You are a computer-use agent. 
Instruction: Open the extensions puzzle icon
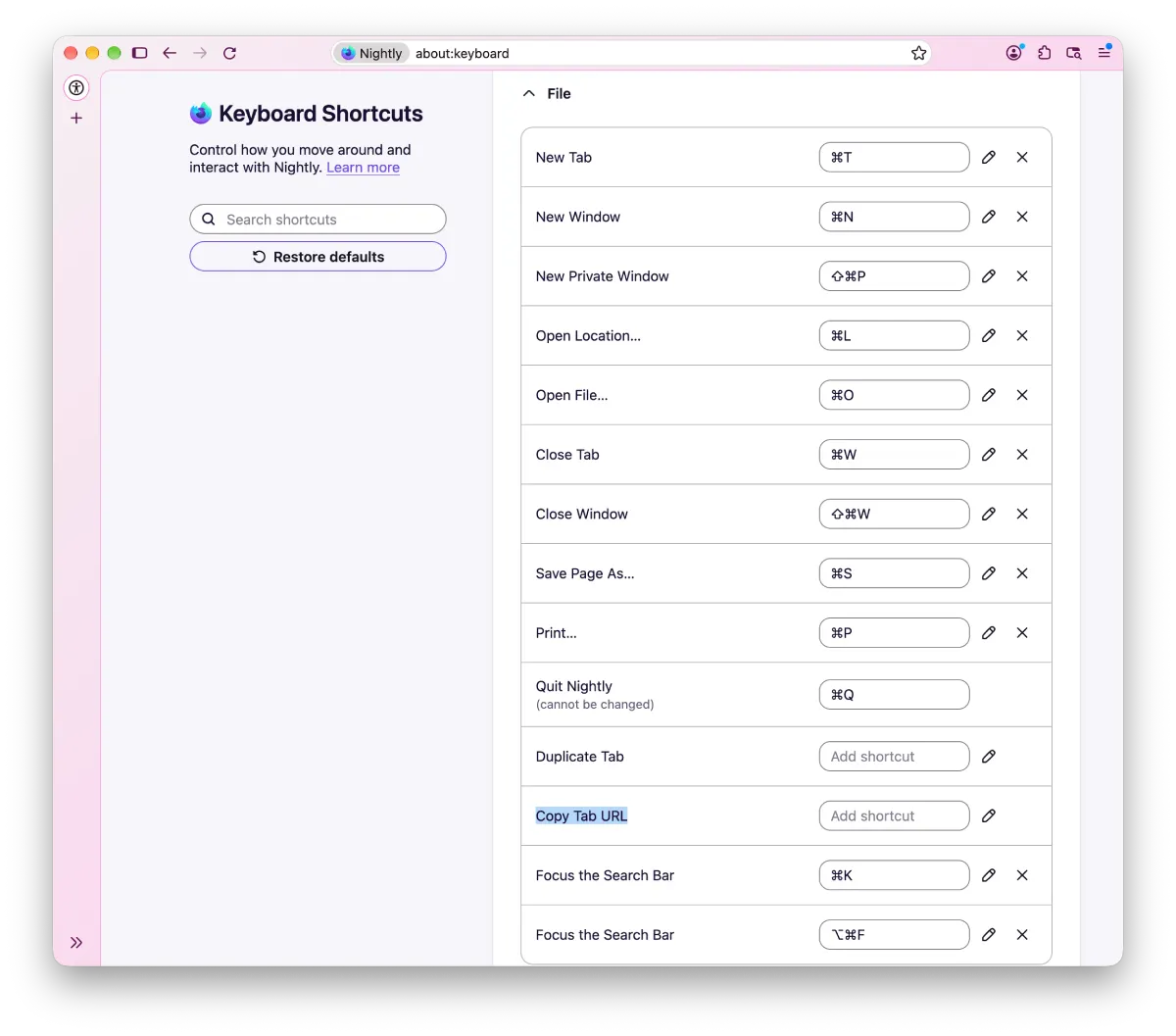pyautogui.click(x=1045, y=53)
